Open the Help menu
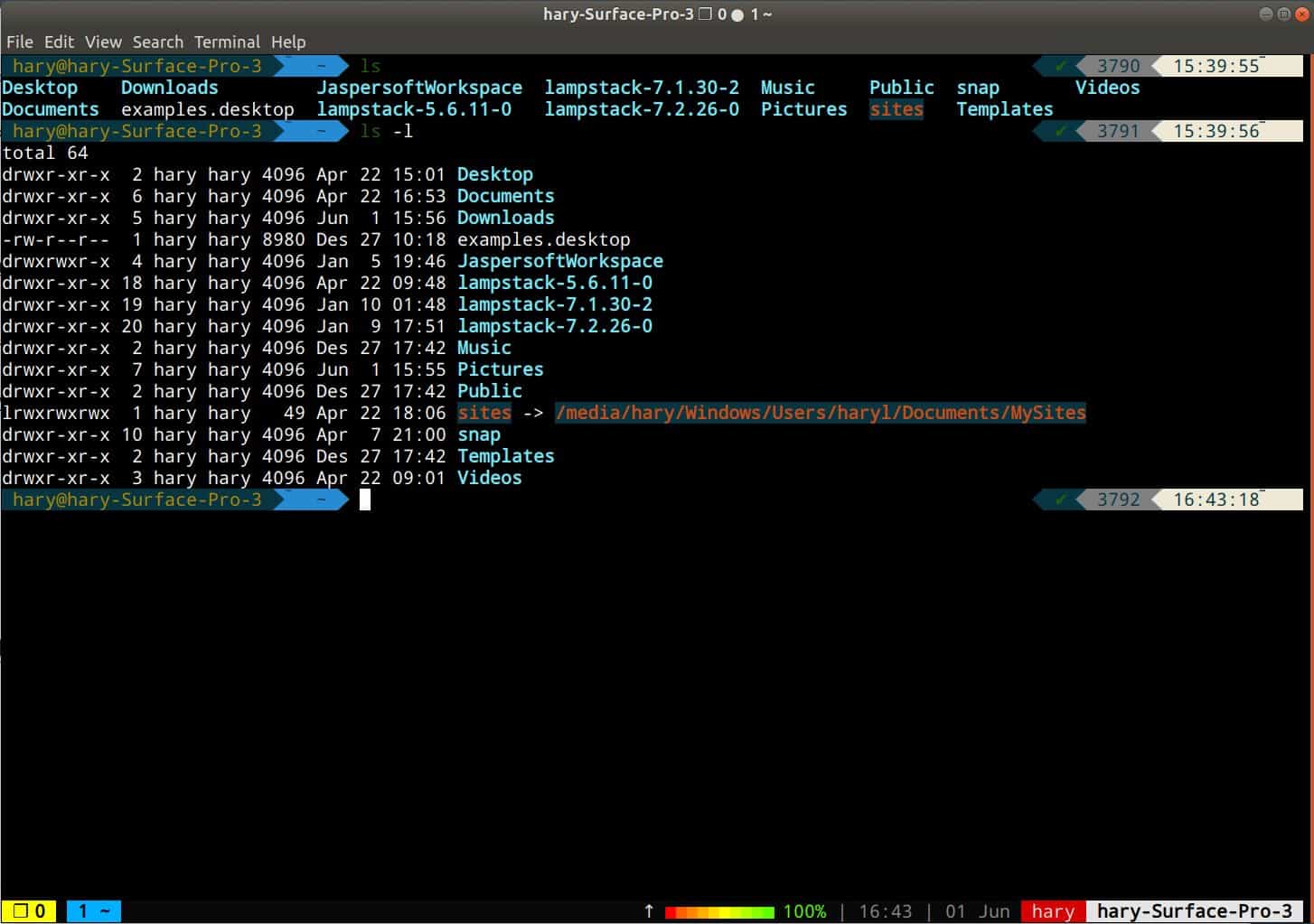 coord(288,42)
